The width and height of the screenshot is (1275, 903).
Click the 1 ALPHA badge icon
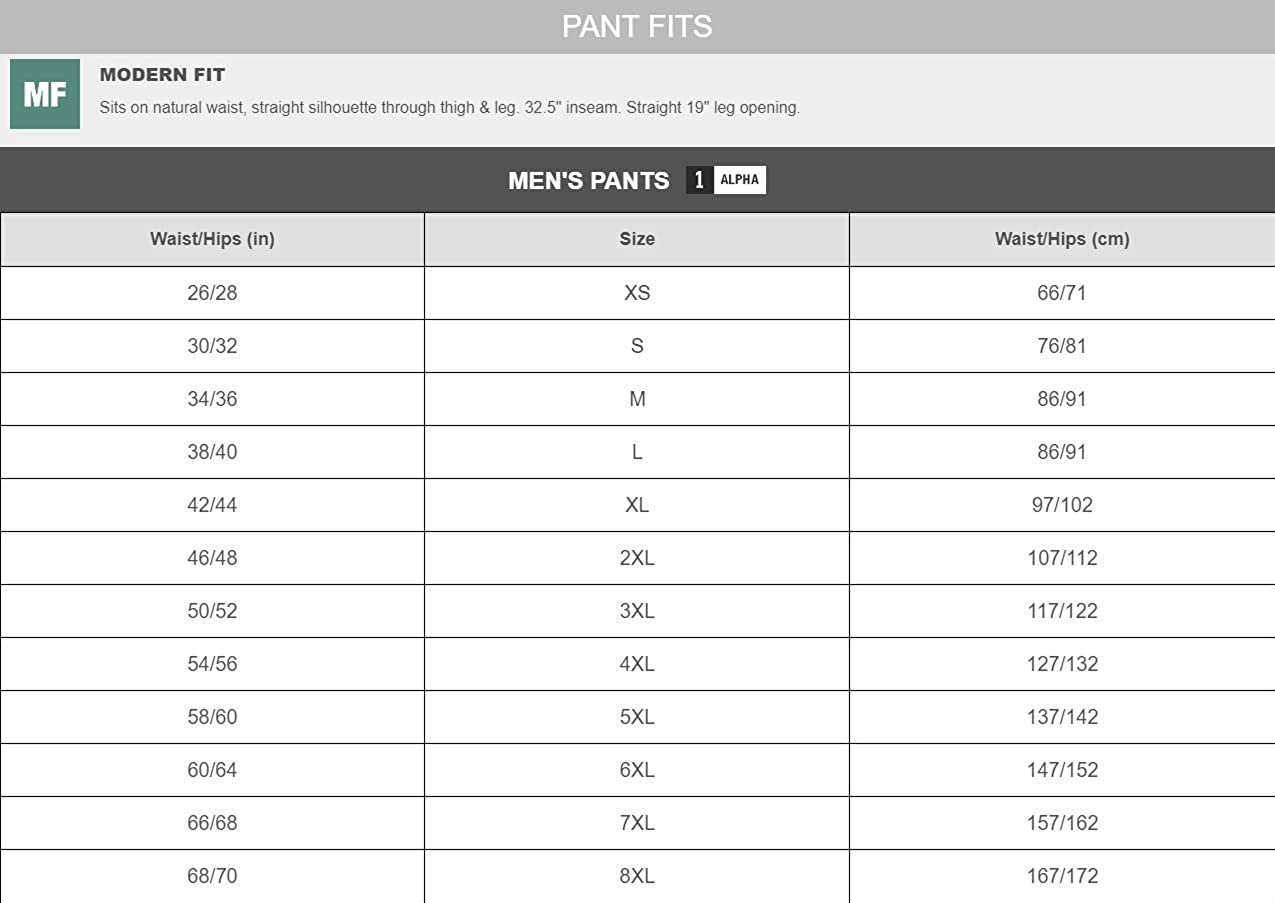click(726, 180)
